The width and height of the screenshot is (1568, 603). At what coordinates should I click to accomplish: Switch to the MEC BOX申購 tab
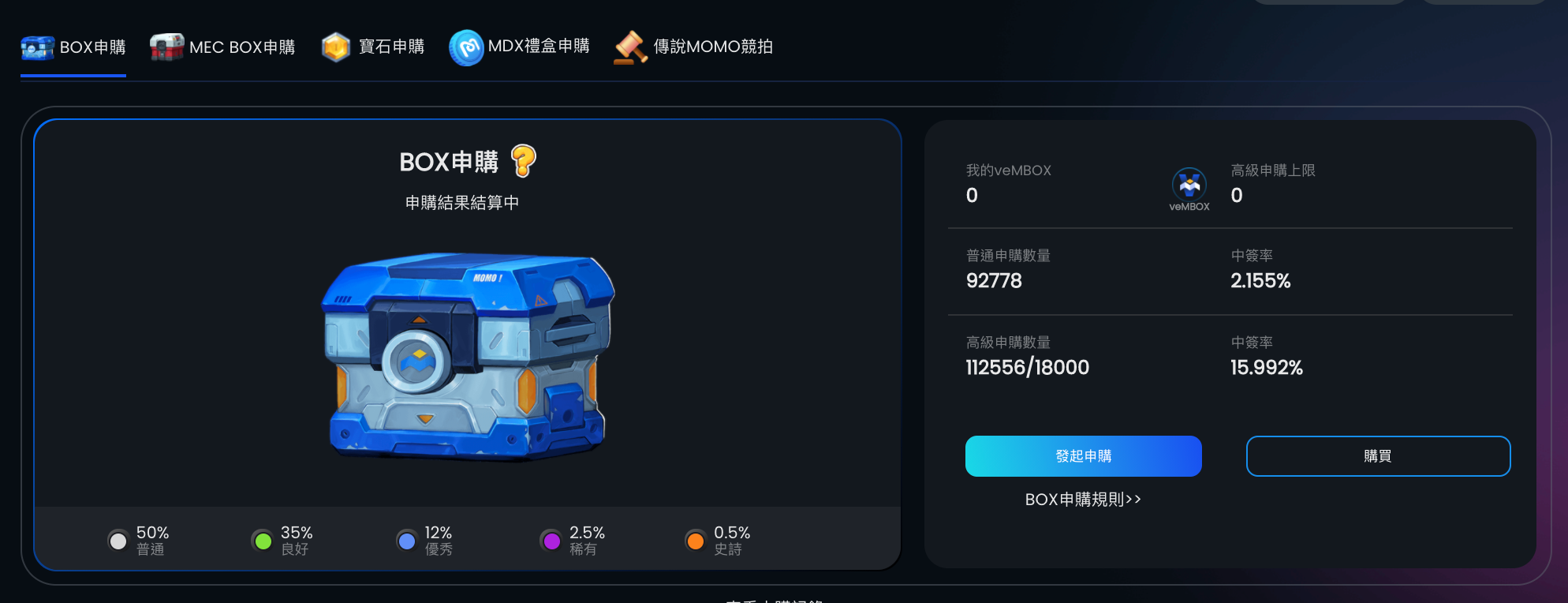pos(242,47)
